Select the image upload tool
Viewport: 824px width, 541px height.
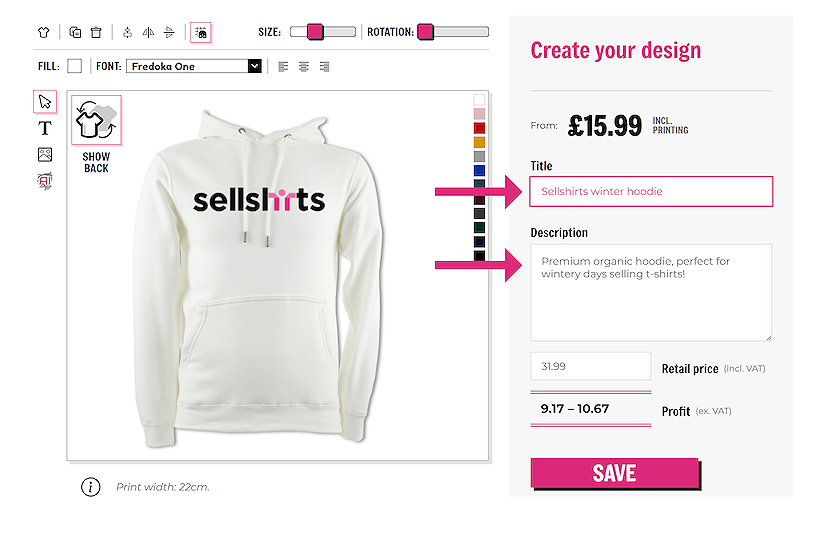pos(45,154)
